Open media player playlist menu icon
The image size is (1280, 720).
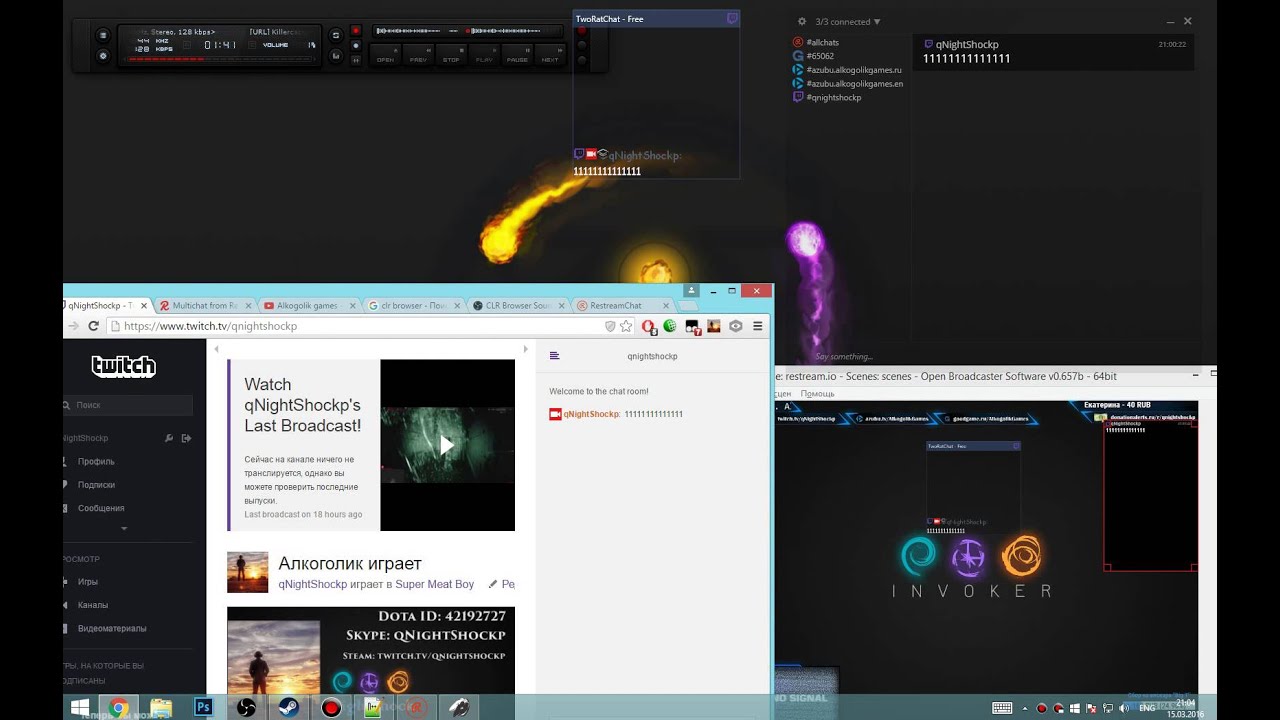click(x=102, y=35)
